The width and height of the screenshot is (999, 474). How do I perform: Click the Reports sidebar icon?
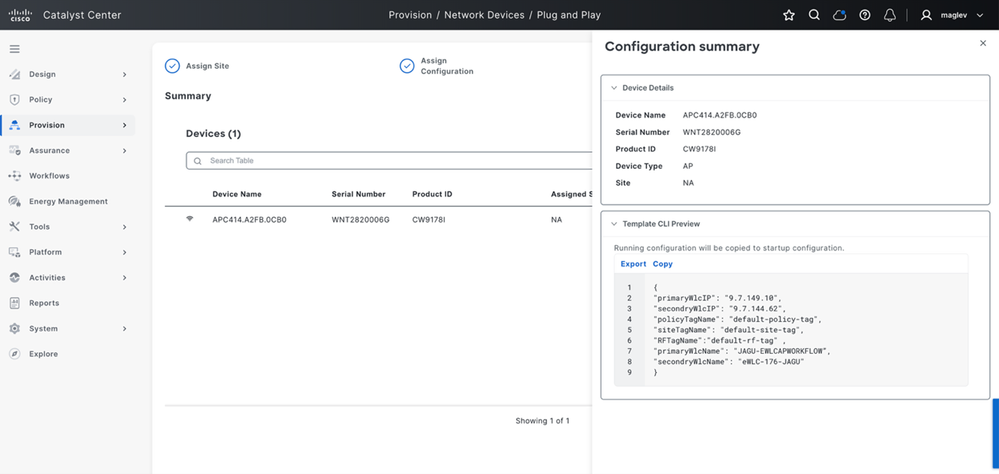(15, 303)
